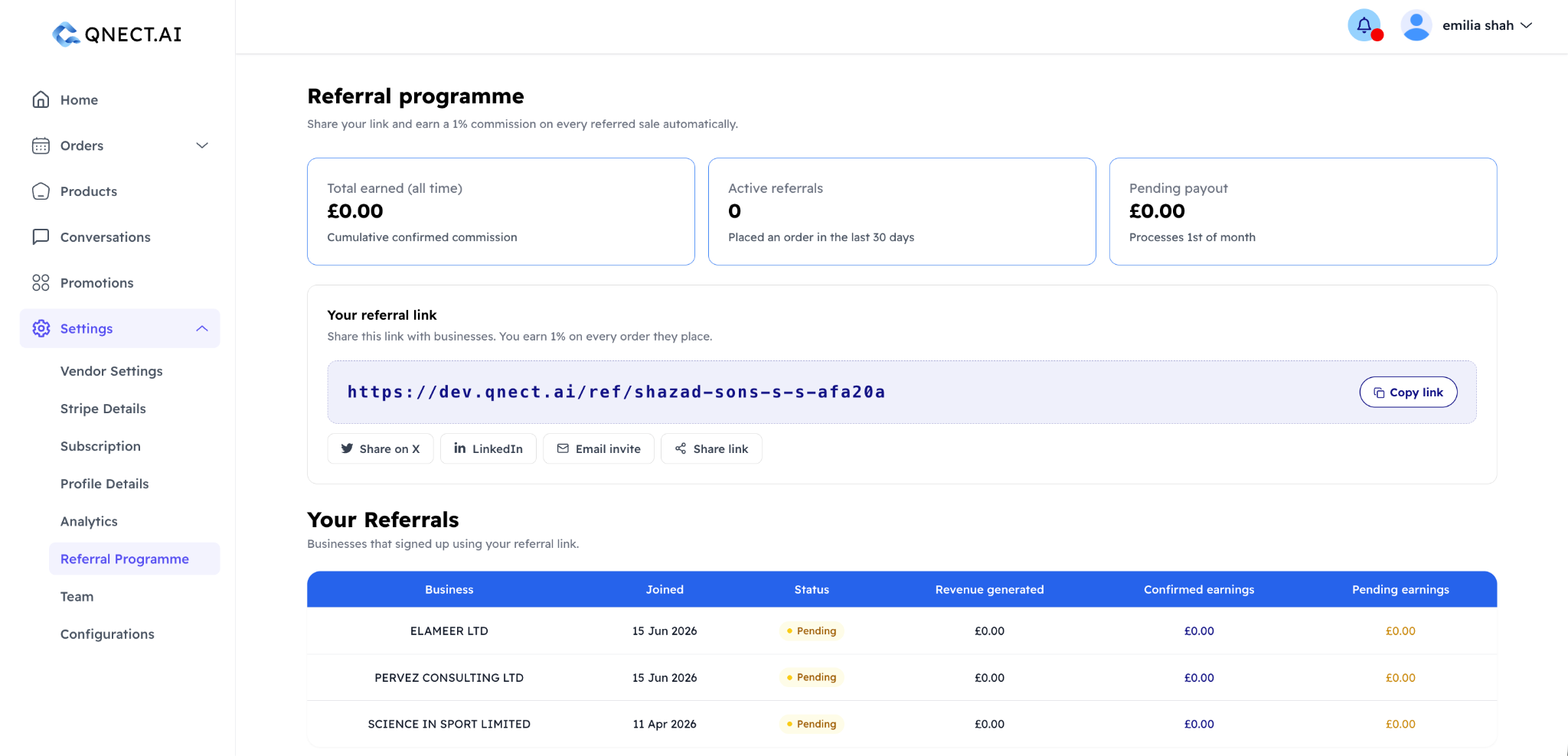Share referral link on X

(x=381, y=448)
